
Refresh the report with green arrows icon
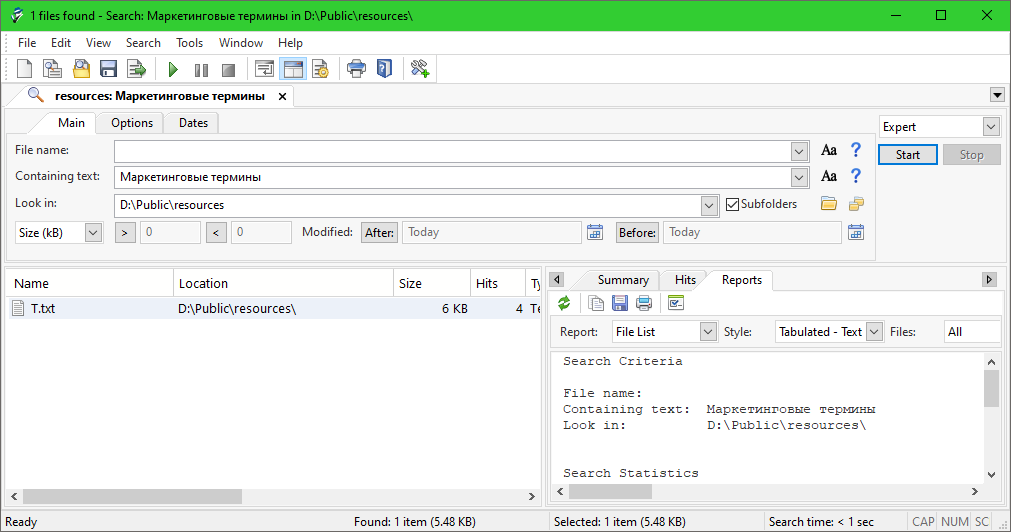click(564, 303)
